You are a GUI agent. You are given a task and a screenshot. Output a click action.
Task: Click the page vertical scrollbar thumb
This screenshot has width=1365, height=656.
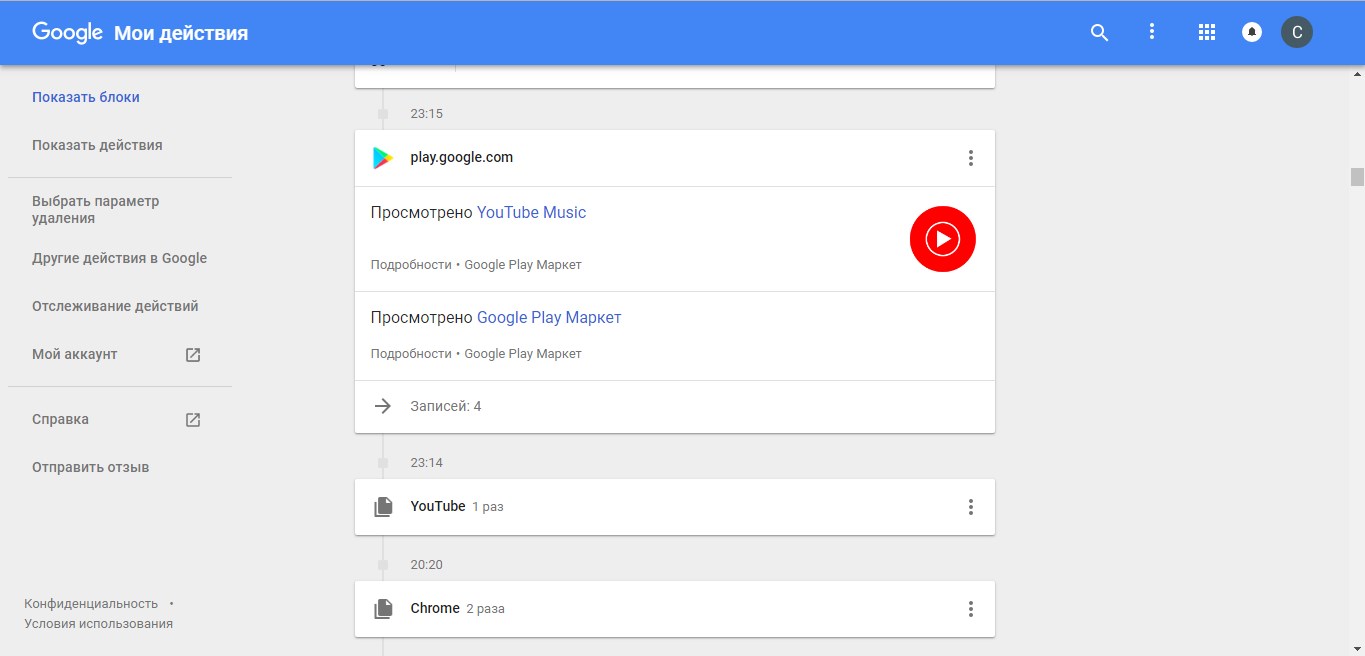pos(1357,177)
